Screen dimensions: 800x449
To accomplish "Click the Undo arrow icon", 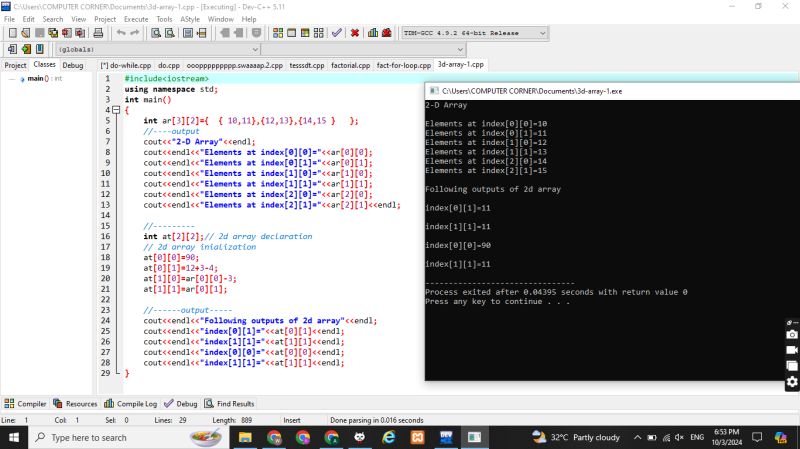I will tap(121, 33).
